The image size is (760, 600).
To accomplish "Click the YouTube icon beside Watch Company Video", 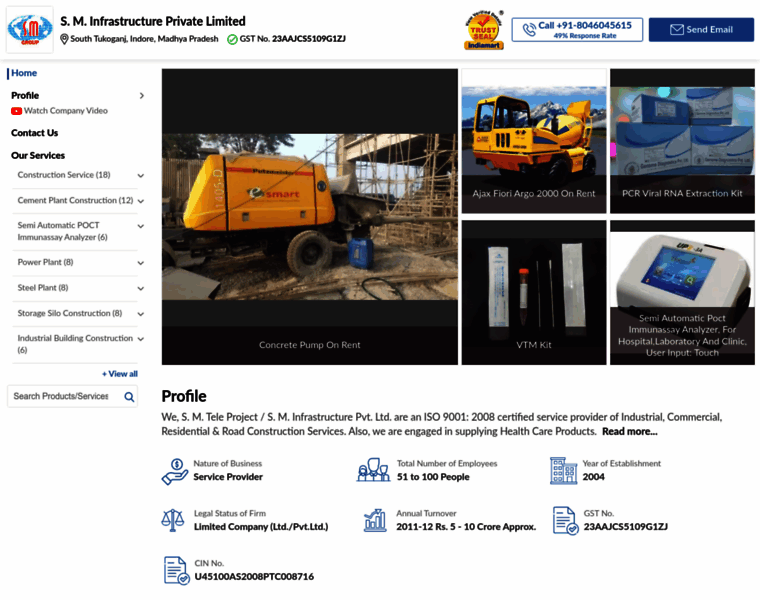I will (x=16, y=111).
